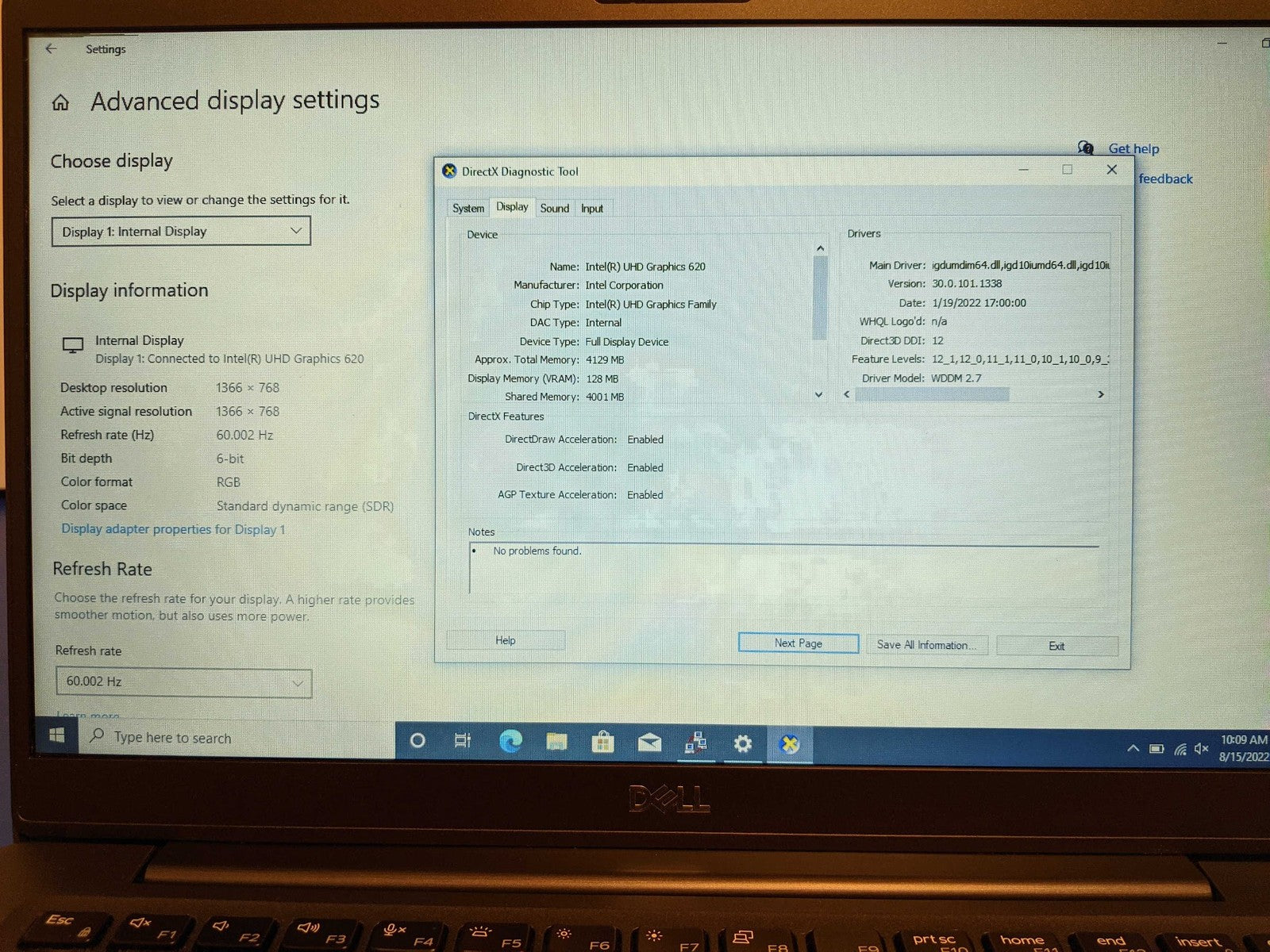1270x952 pixels.
Task: Click the 4001 MB Shared Memory value
Action: (605, 397)
